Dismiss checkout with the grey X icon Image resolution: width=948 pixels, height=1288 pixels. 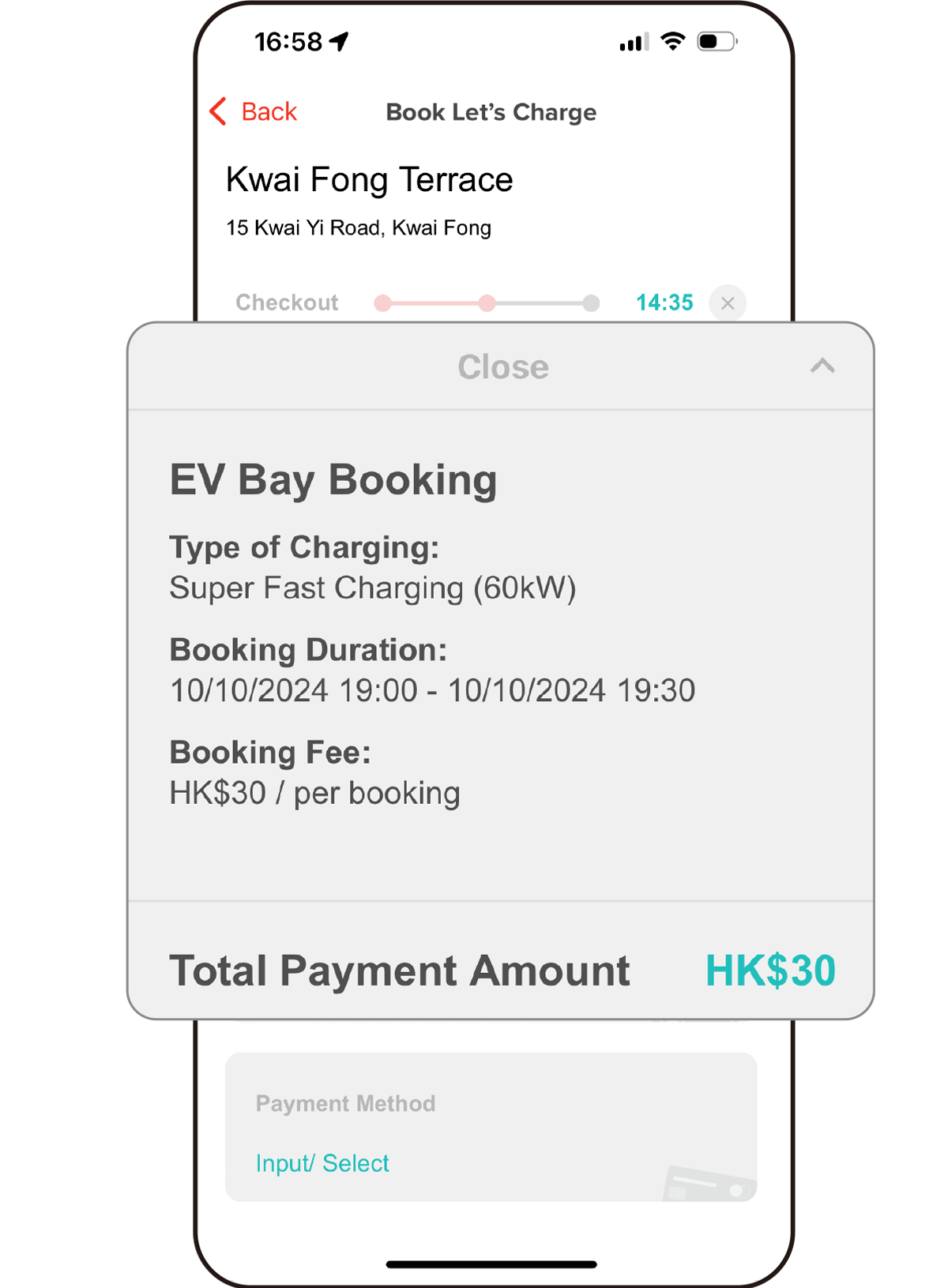728,303
